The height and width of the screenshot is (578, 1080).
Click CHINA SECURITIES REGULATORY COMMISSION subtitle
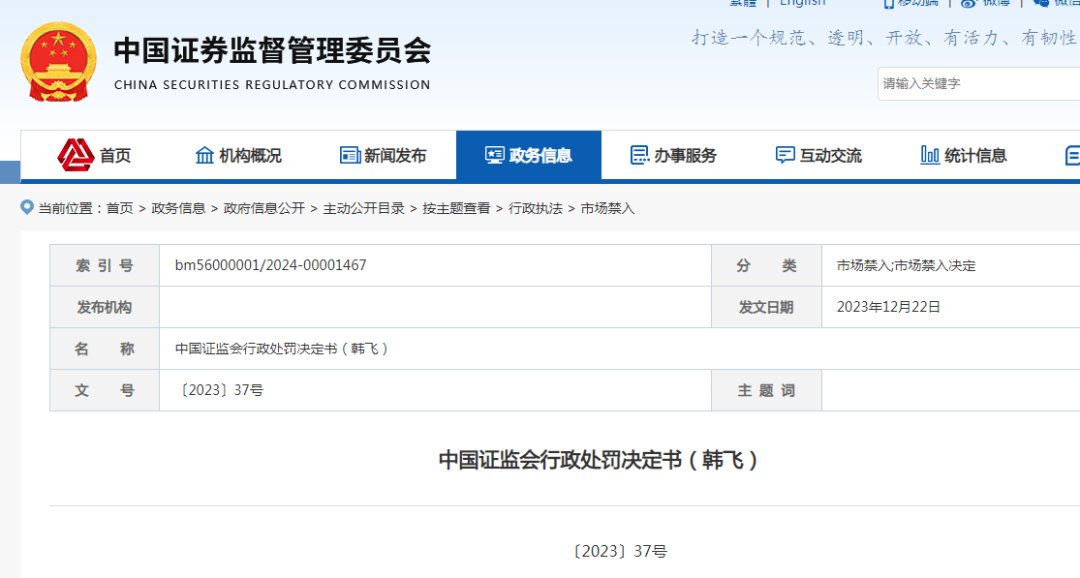[x=272, y=85]
